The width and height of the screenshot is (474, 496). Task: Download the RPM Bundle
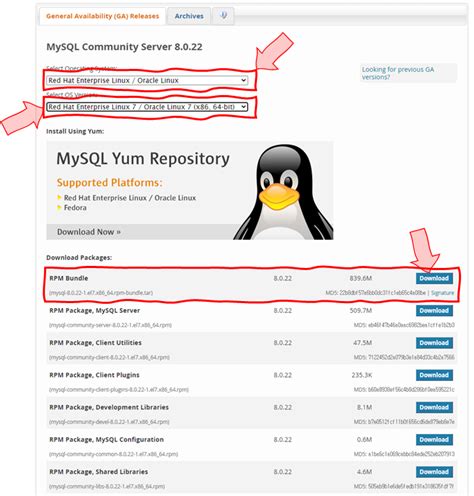[434, 278]
